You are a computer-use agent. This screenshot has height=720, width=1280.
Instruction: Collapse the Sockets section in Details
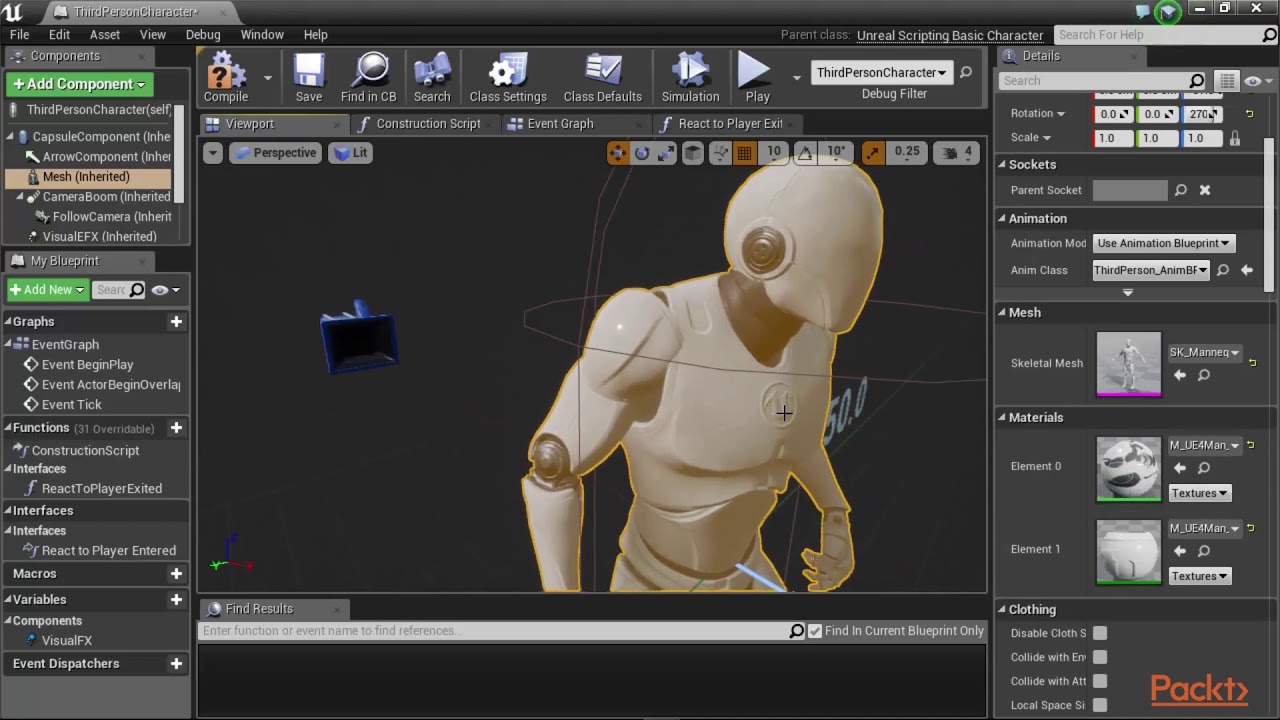tap(1002, 164)
